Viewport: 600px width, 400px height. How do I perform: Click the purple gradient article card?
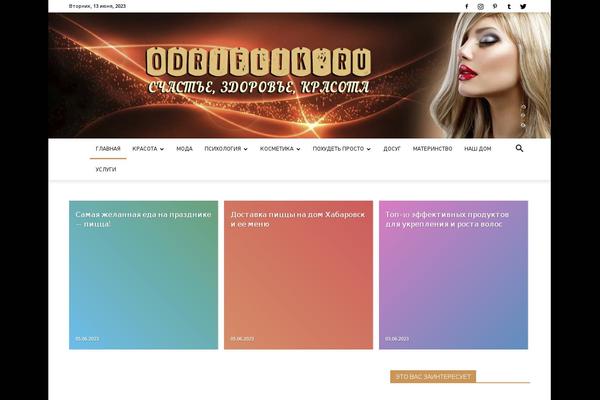453,275
